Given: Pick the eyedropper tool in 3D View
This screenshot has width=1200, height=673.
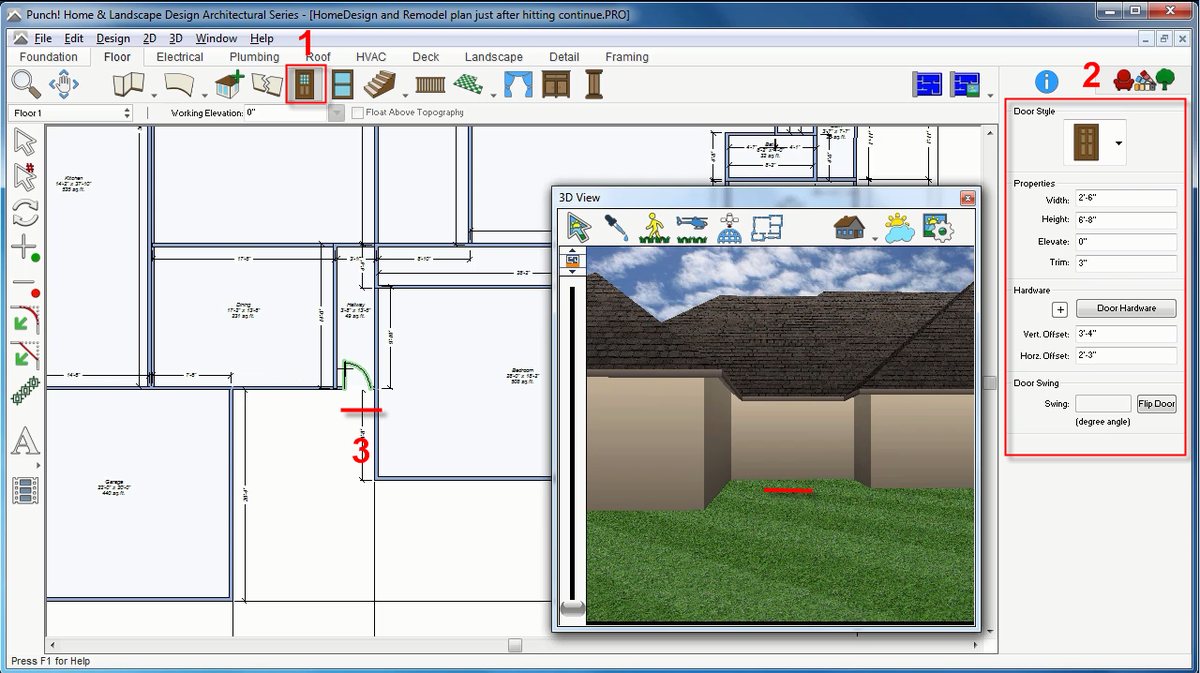Looking at the screenshot, I should [x=615, y=228].
